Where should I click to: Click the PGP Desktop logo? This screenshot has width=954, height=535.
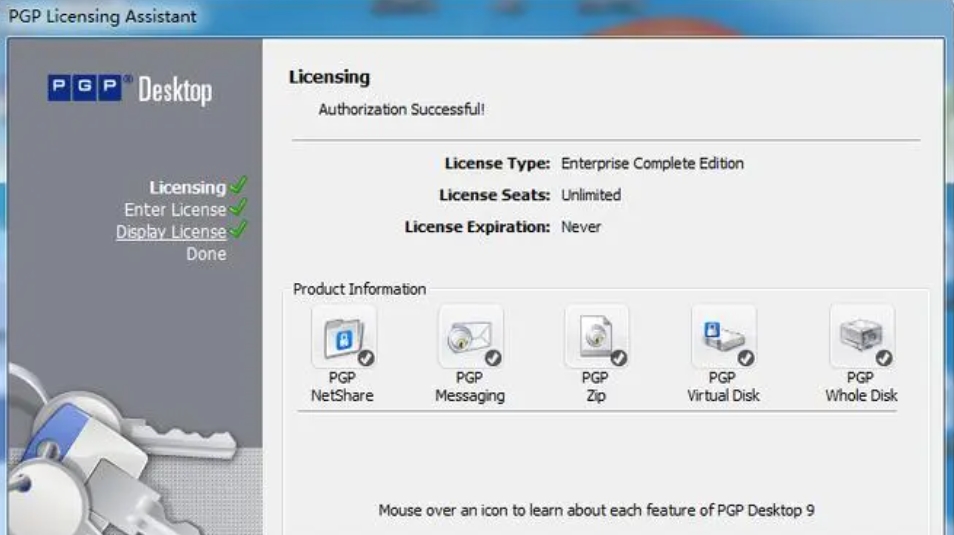(130, 90)
